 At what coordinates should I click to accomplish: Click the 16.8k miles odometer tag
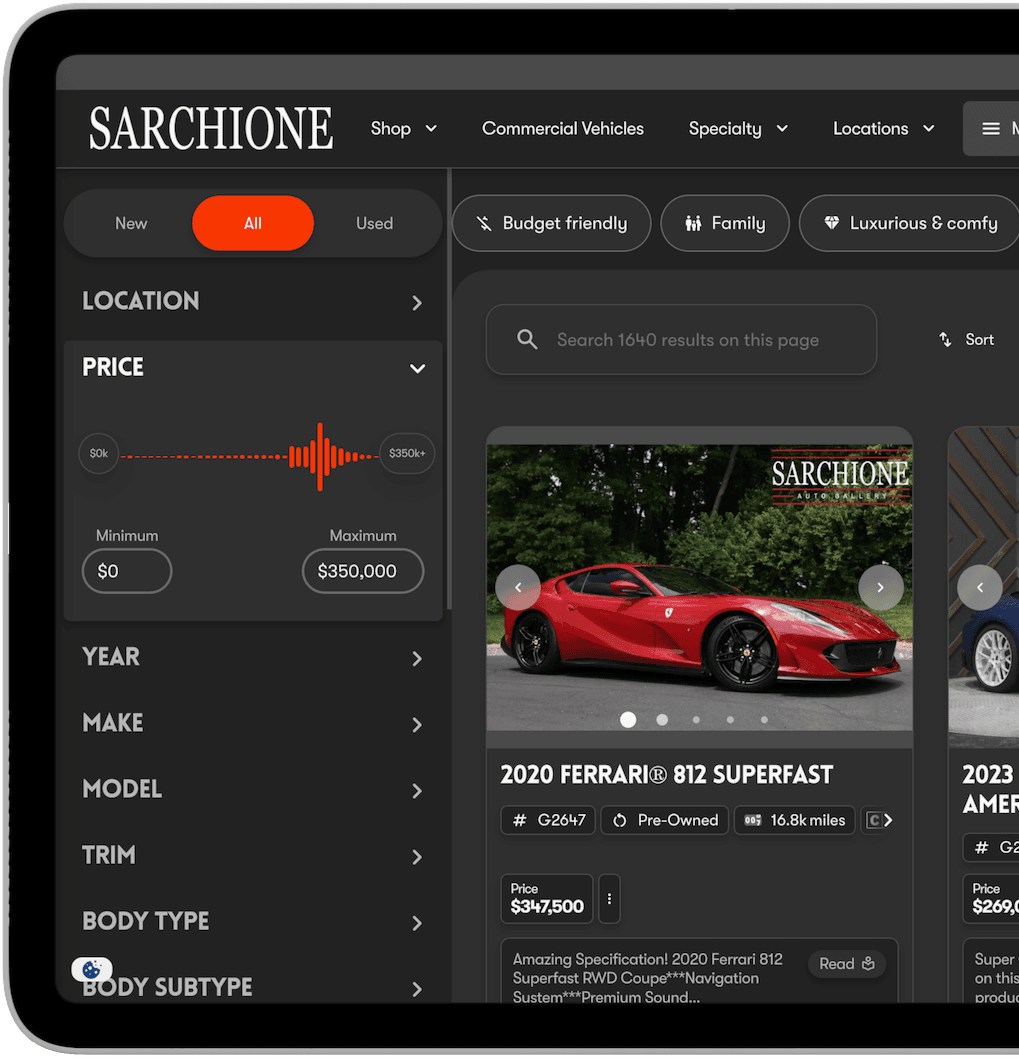(x=795, y=820)
